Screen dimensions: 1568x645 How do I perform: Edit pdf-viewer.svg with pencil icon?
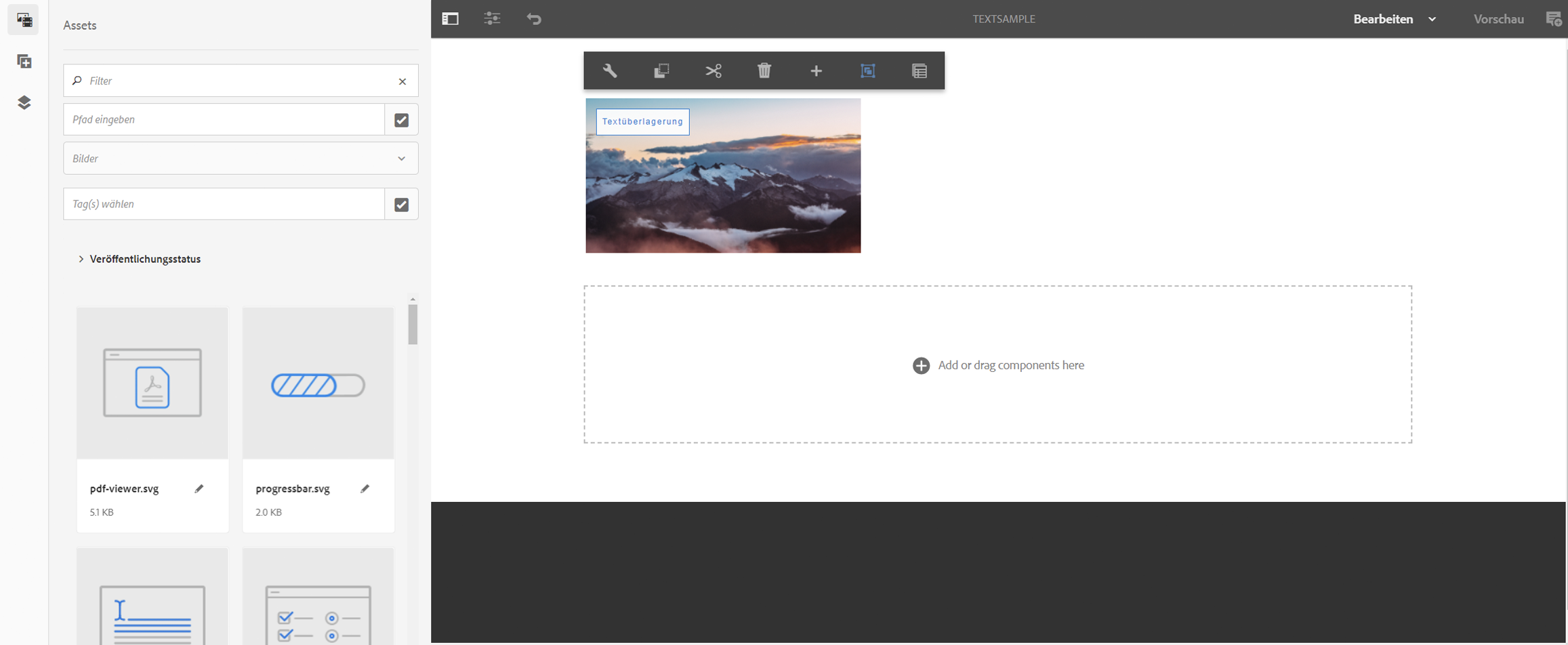point(199,488)
